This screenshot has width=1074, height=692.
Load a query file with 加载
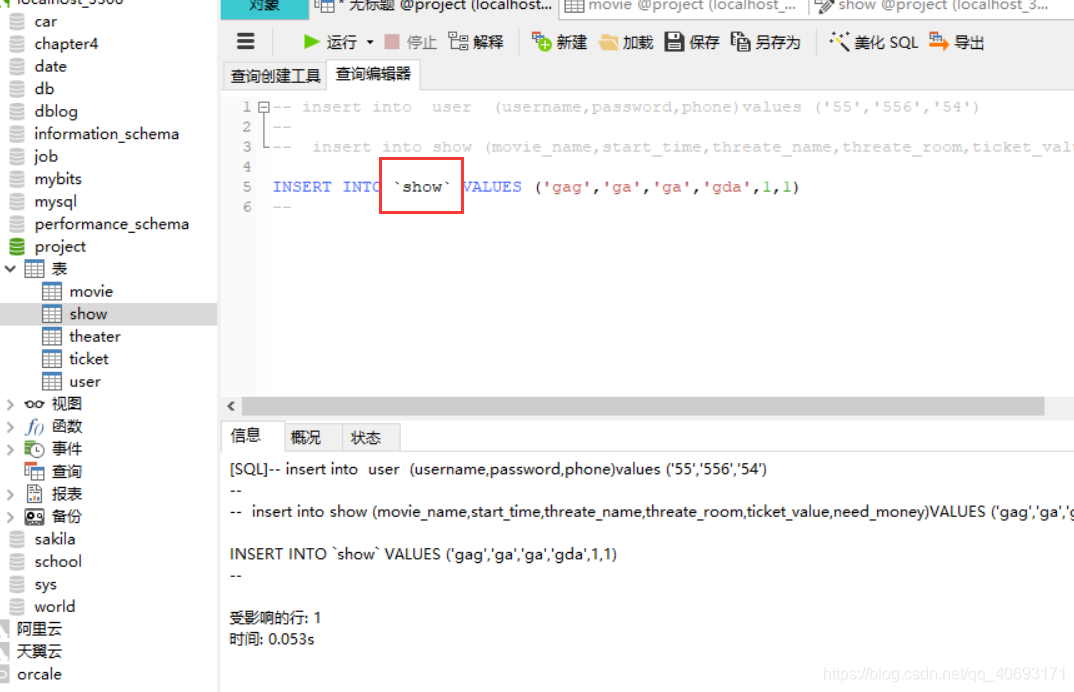point(626,42)
